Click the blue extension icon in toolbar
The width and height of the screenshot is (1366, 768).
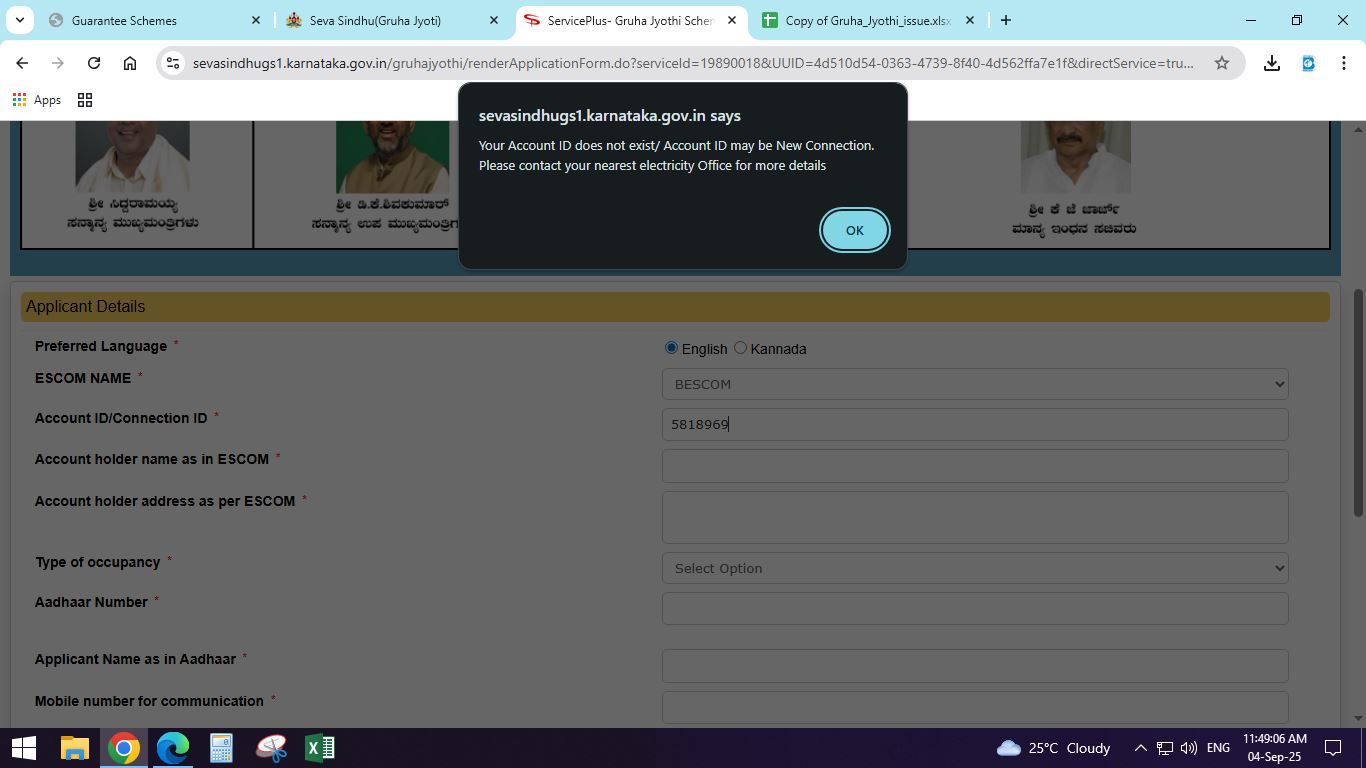coord(1308,63)
